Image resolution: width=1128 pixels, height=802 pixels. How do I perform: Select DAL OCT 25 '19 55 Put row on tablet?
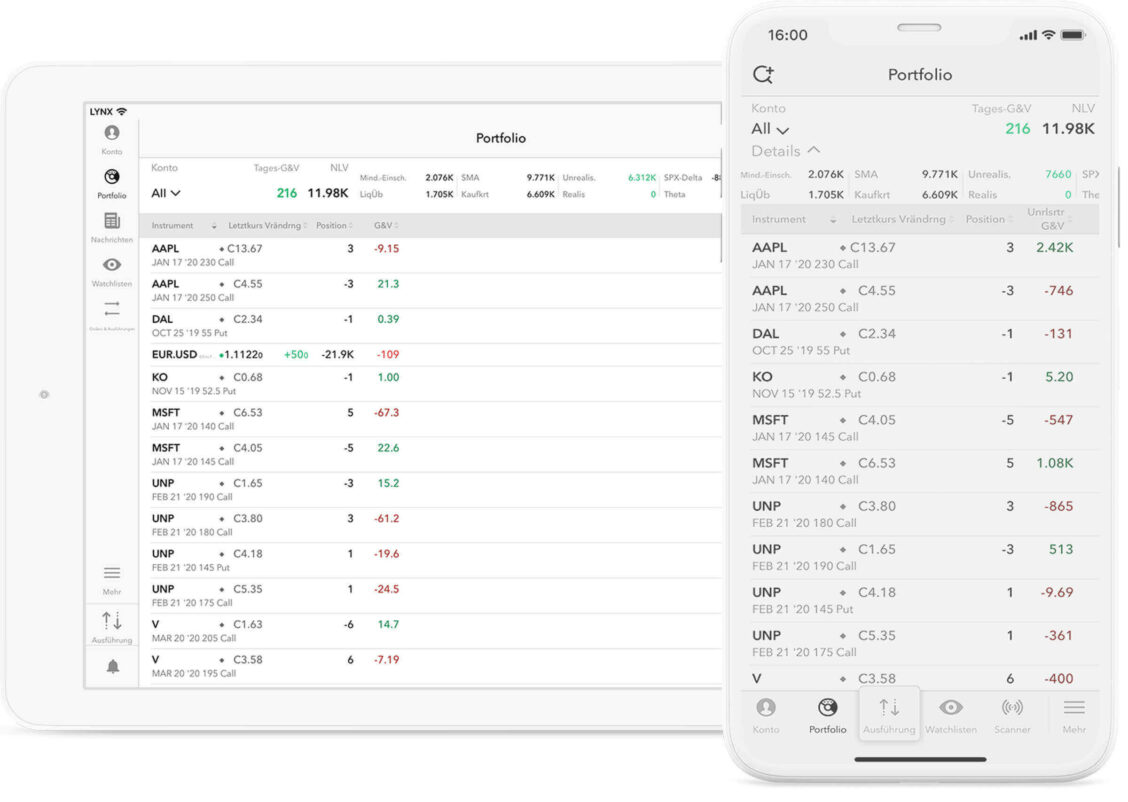[430, 326]
